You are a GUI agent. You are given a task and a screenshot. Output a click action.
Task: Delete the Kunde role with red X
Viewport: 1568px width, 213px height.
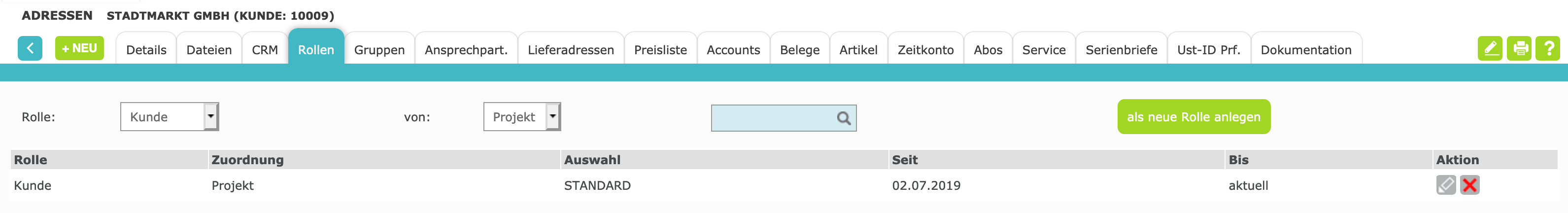[1469, 185]
